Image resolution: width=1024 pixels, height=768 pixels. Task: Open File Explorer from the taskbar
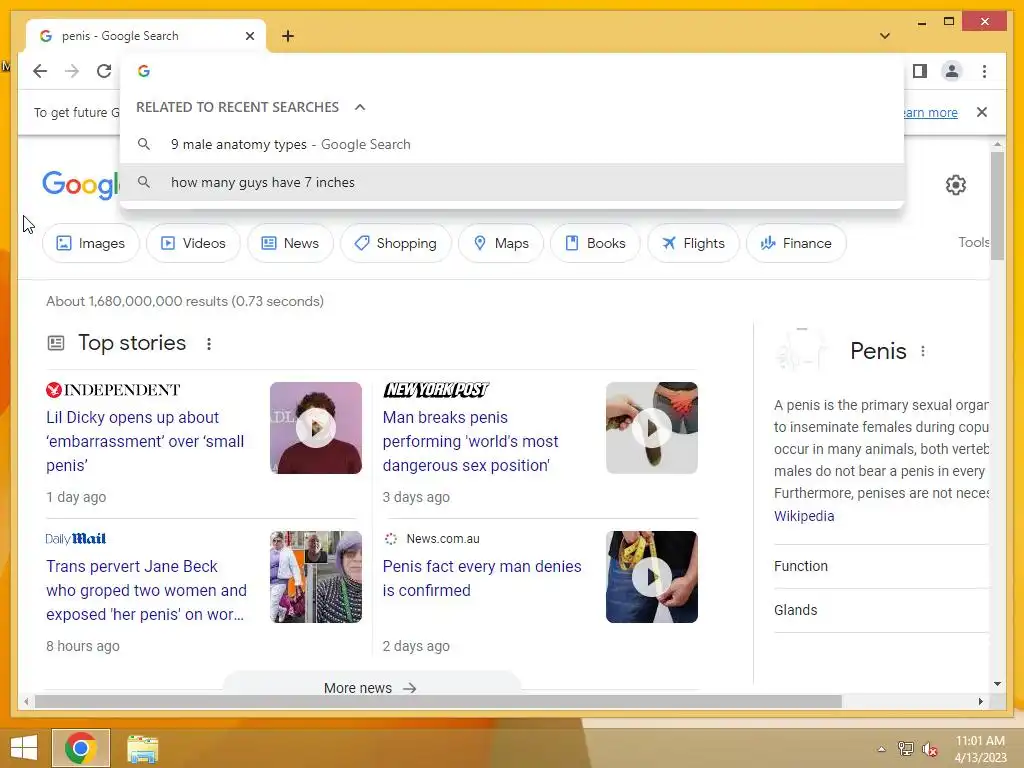[x=142, y=748]
